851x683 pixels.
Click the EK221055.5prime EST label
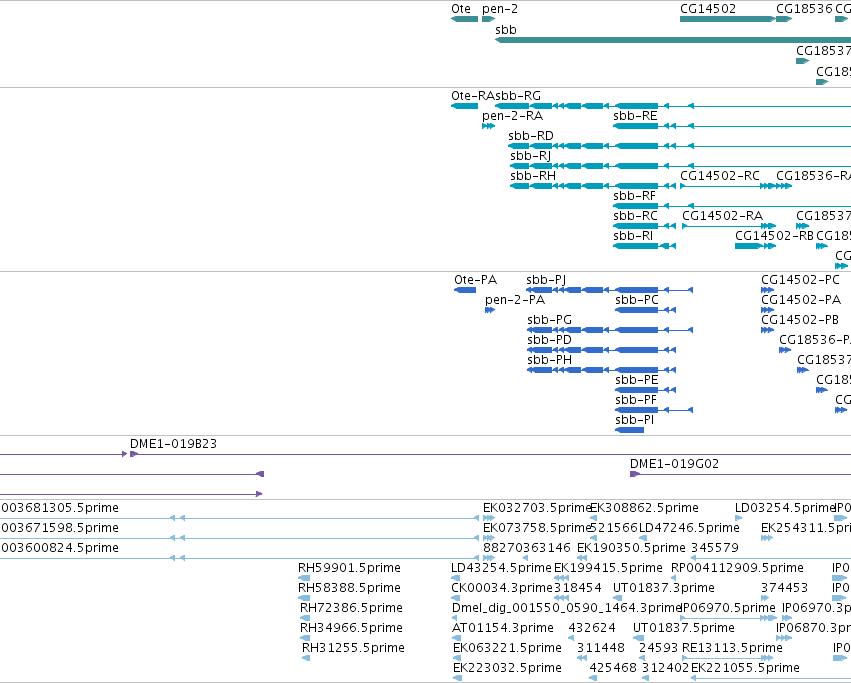tap(745, 668)
